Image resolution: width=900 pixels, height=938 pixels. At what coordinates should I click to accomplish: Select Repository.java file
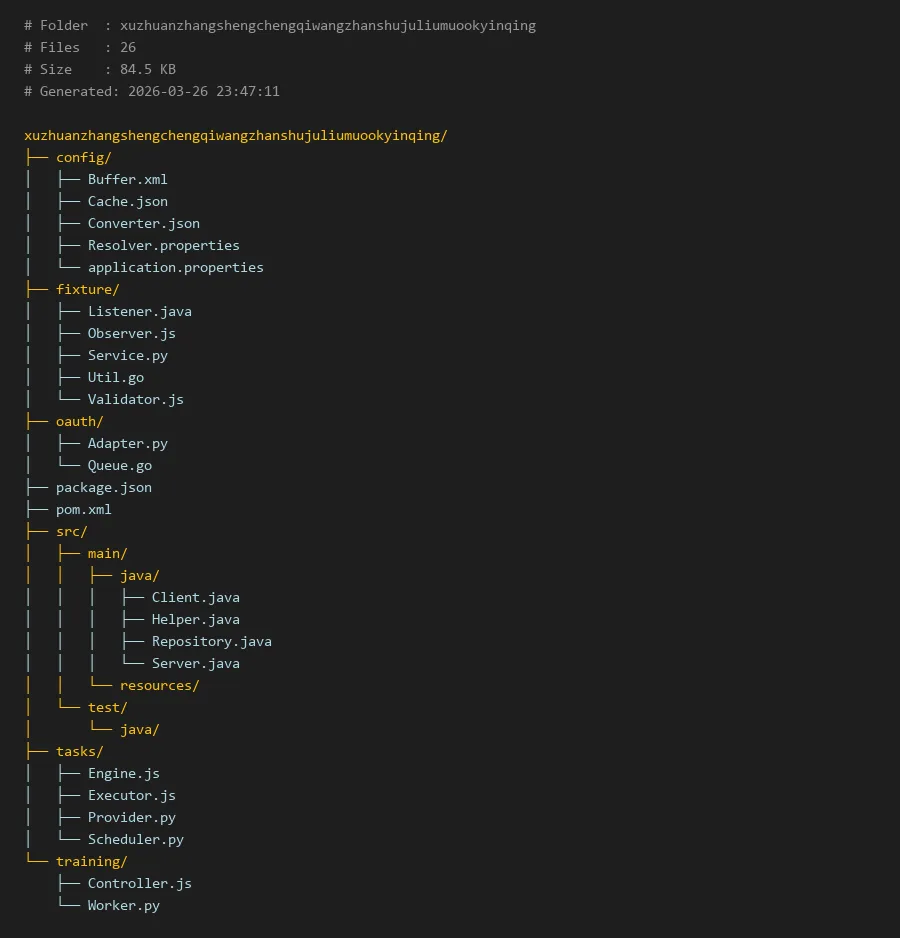point(211,641)
